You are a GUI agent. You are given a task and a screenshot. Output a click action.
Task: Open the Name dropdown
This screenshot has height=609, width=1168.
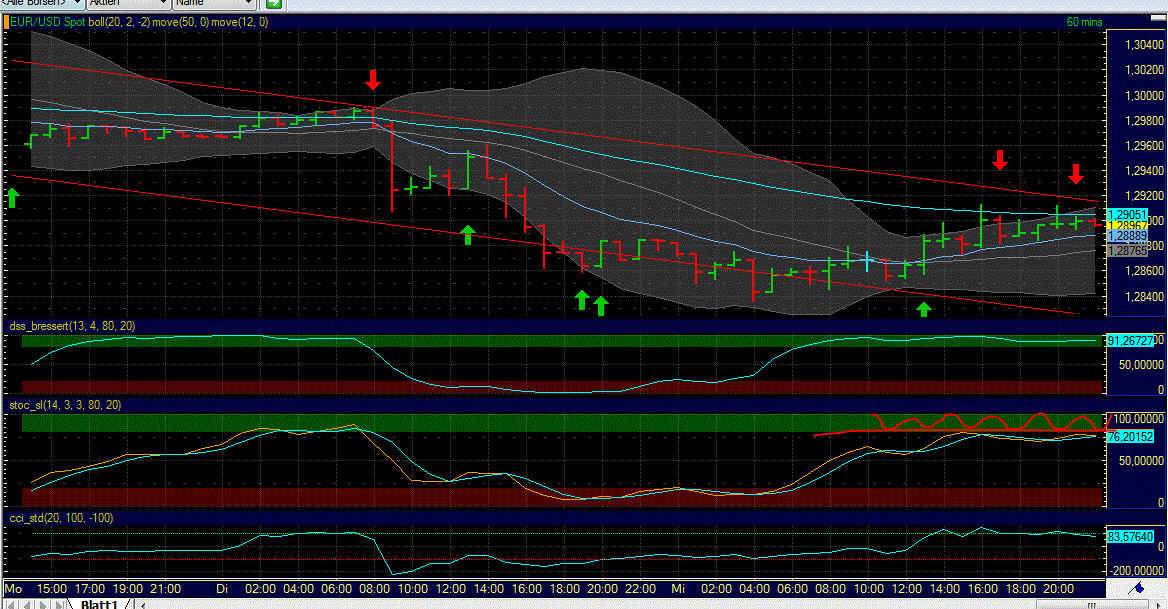point(215,4)
